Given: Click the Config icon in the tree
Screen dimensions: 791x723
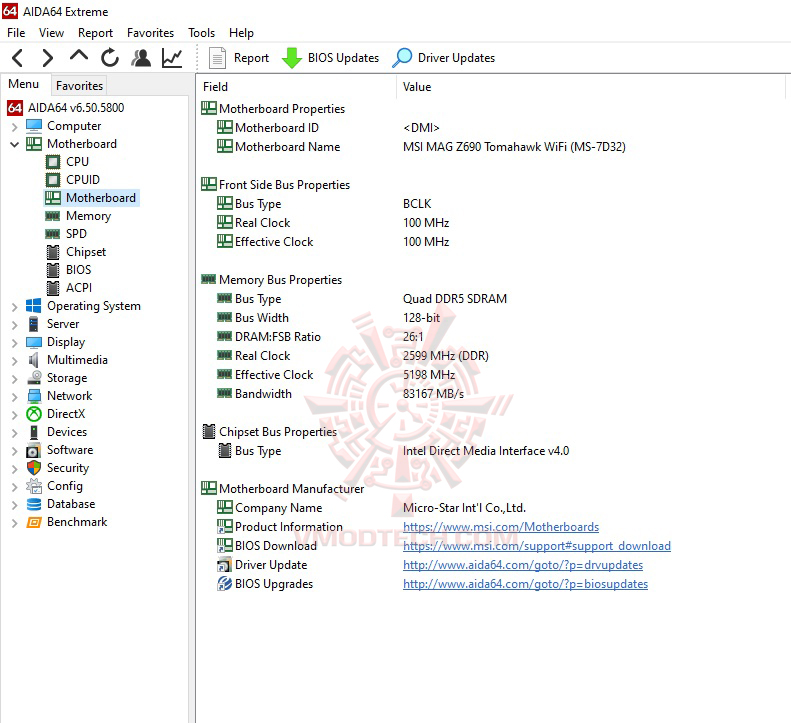Looking at the screenshot, I should 34,486.
